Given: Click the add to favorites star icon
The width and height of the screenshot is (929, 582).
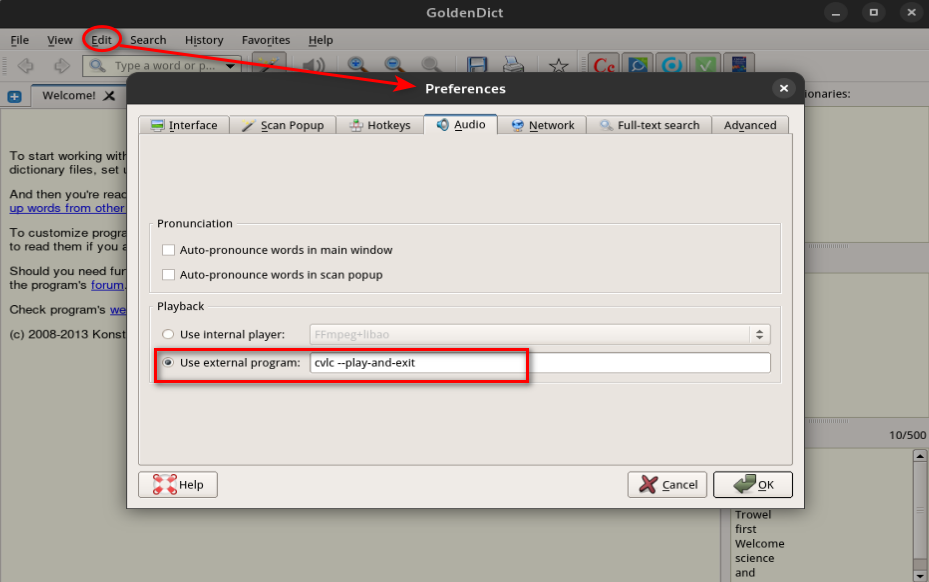Looking at the screenshot, I should click(558, 65).
